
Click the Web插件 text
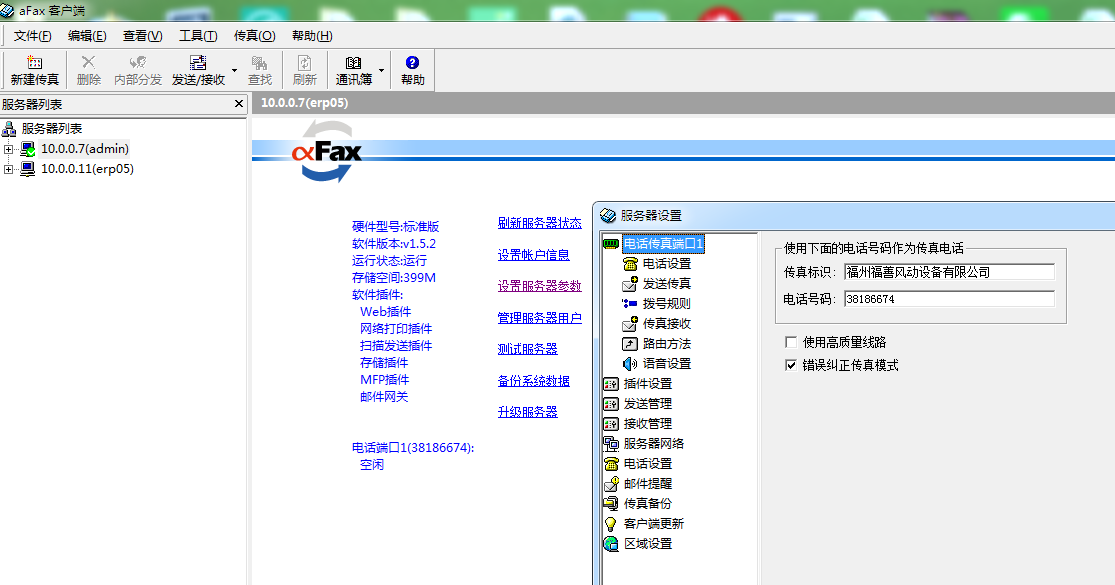[x=385, y=311]
